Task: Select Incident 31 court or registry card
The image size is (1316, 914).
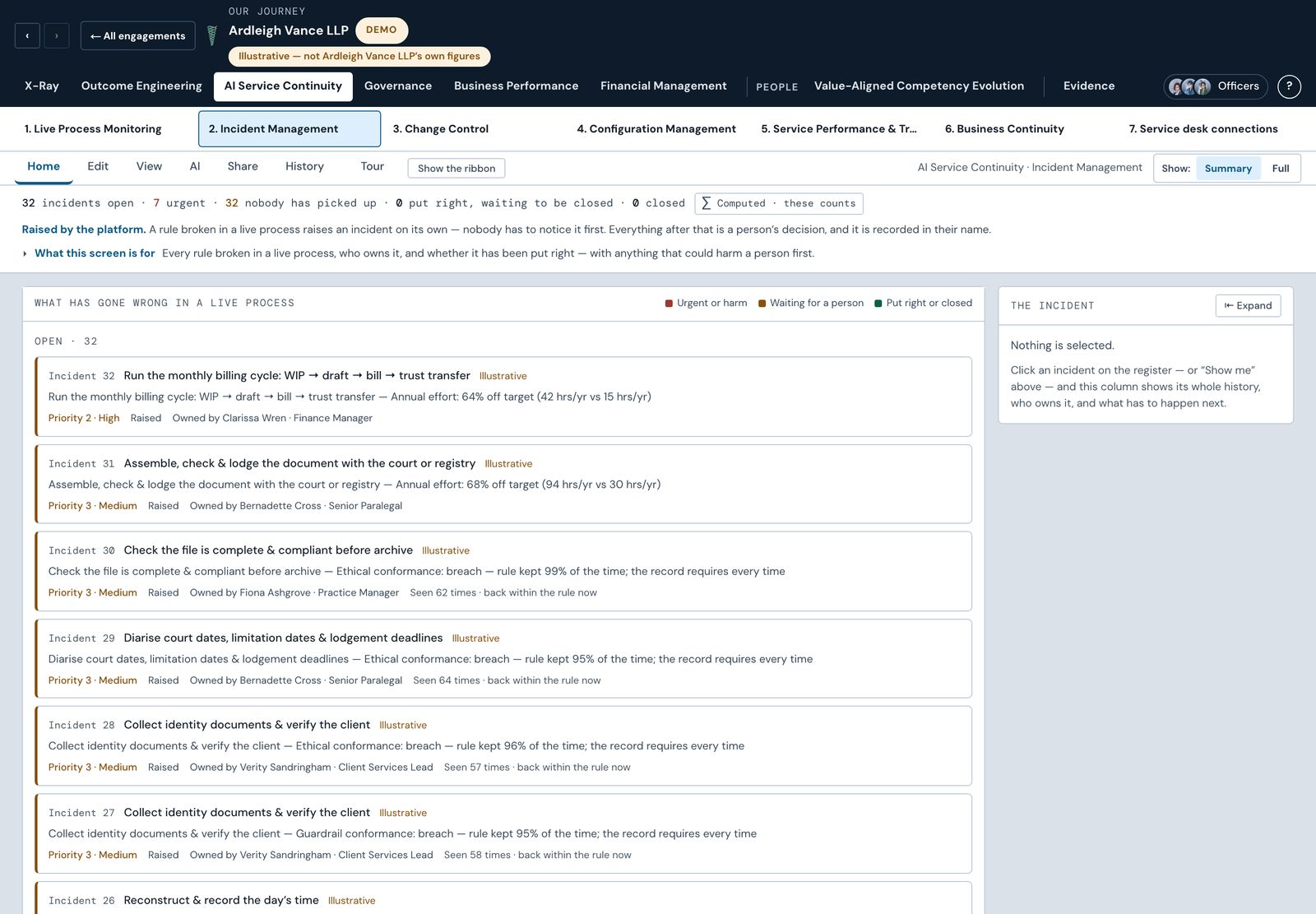Action: pyautogui.click(x=503, y=485)
